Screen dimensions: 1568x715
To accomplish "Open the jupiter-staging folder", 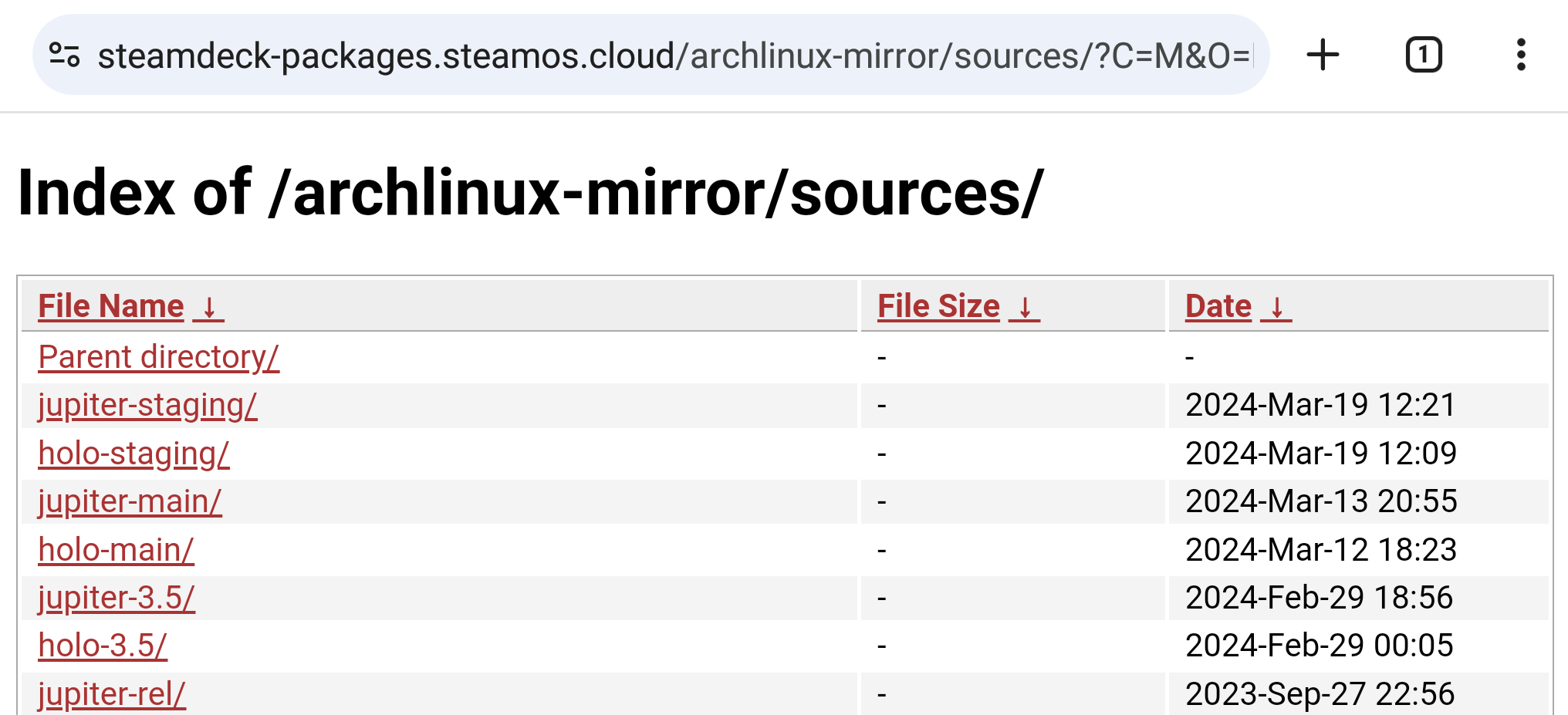I will (147, 405).
